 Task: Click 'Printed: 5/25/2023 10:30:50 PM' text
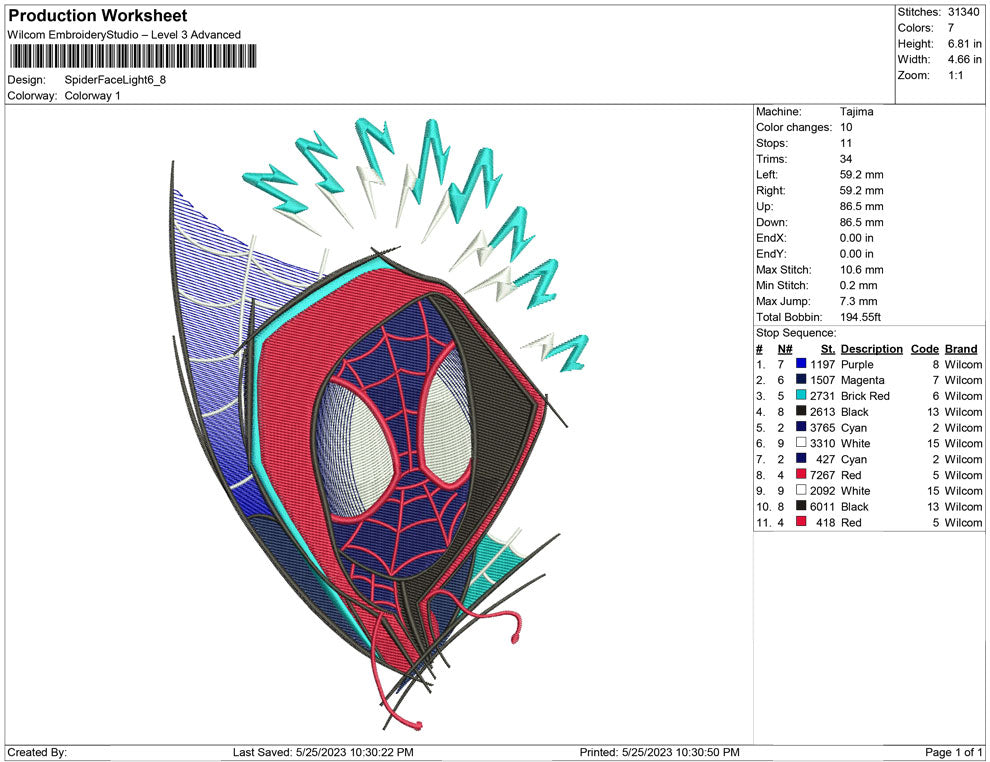pos(659,752)
